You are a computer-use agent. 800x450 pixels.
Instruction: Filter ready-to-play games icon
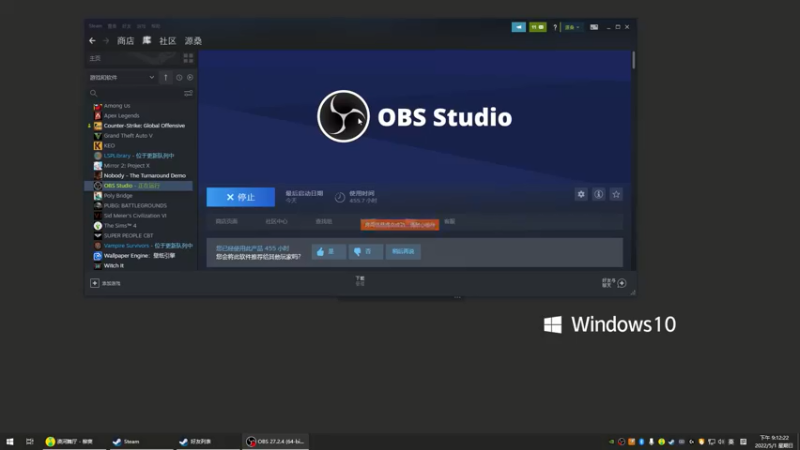[190, 78]
